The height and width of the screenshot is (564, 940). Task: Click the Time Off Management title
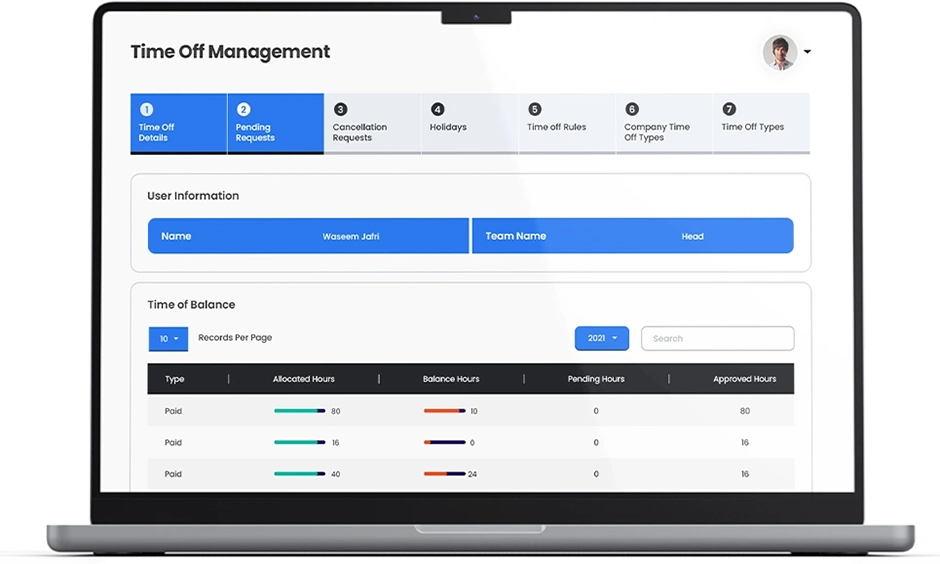230,52
